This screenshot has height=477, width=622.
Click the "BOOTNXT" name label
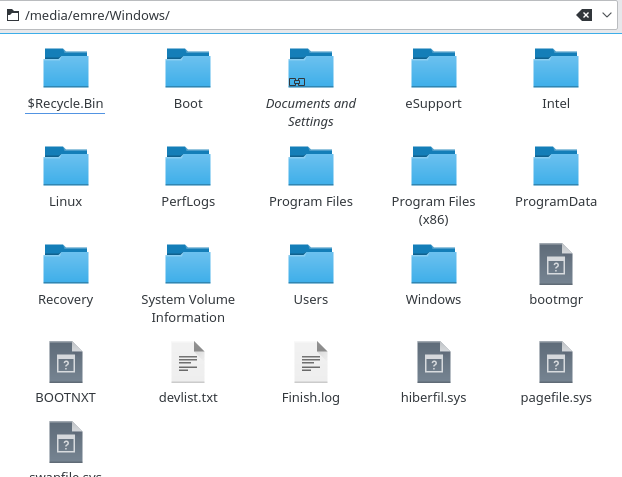coord(65,398)
